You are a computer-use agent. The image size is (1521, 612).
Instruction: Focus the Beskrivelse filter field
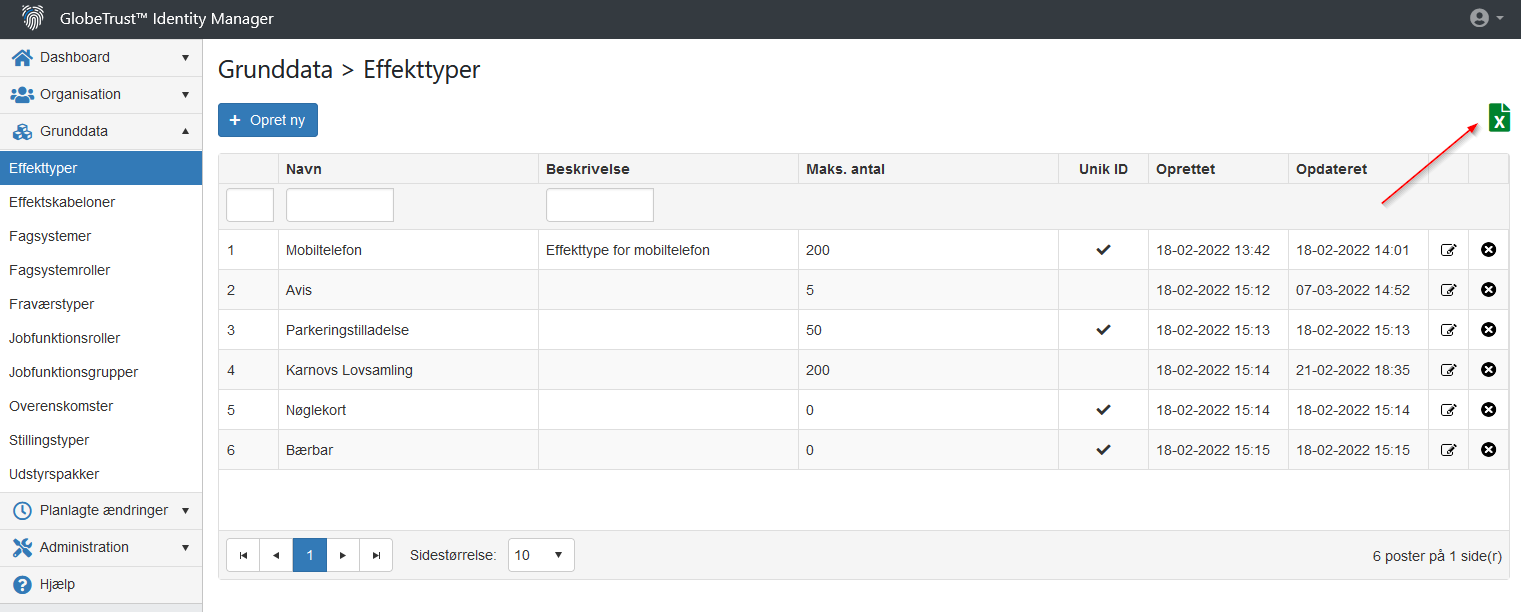[x=600, y=205]
